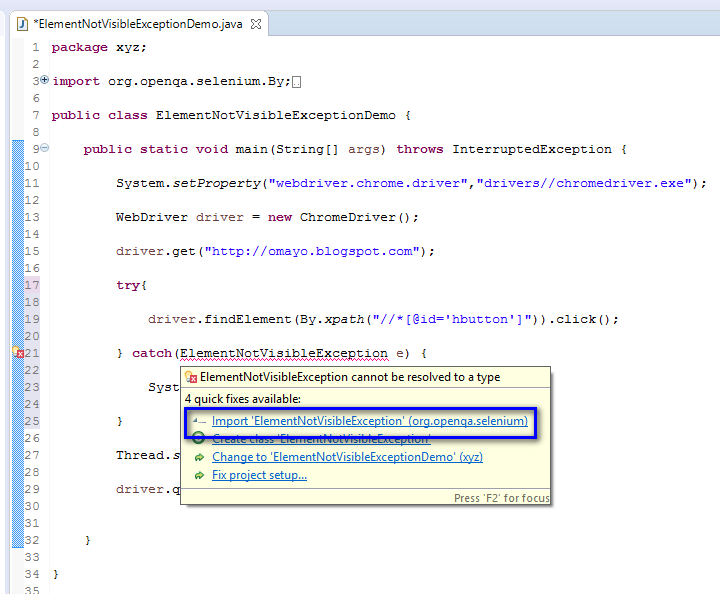Screen dimensions: 720x594
Task: Expand the folded imports on line 3
Action: (44, 80)
